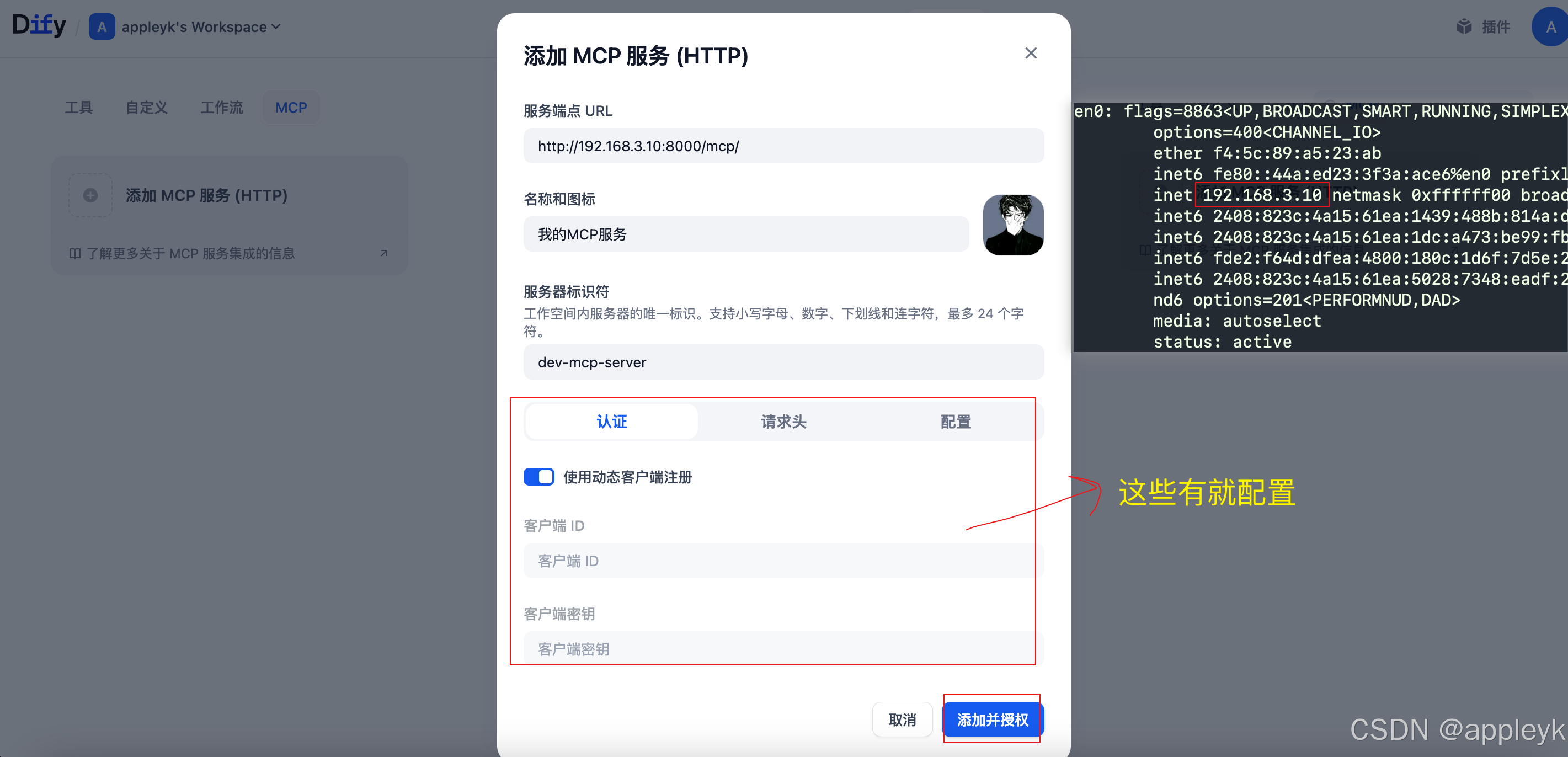The width and height of the screenshot is (1568, 757).
Task: Click the service endpoint URL field
Action: pyautogui.click(x=783, y=146)
